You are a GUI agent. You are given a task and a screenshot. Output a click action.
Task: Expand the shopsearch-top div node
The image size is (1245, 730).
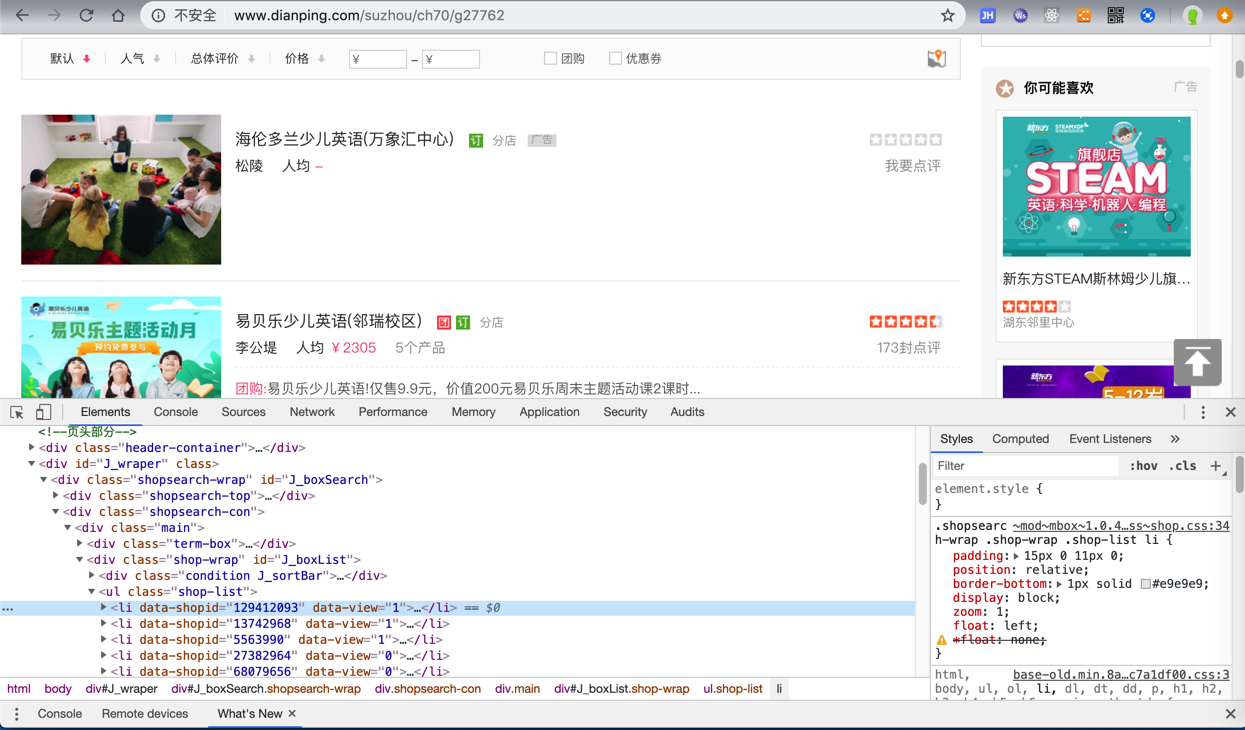(56, 496)
